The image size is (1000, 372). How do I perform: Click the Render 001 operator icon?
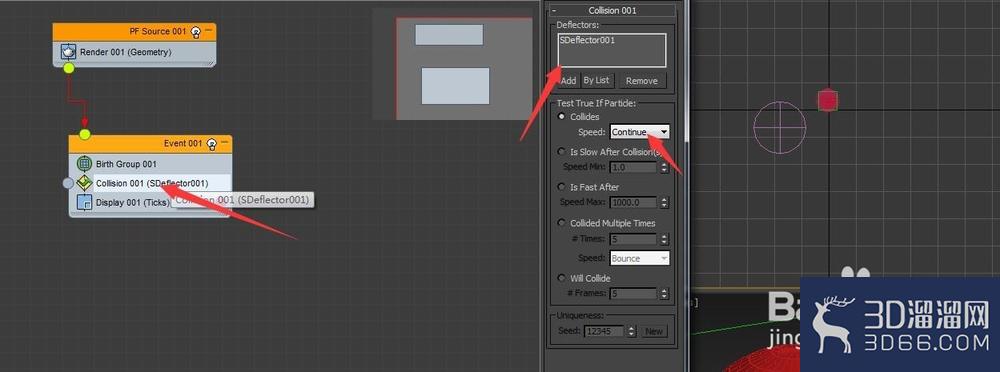pyautogui.click(x=69, y=52)
